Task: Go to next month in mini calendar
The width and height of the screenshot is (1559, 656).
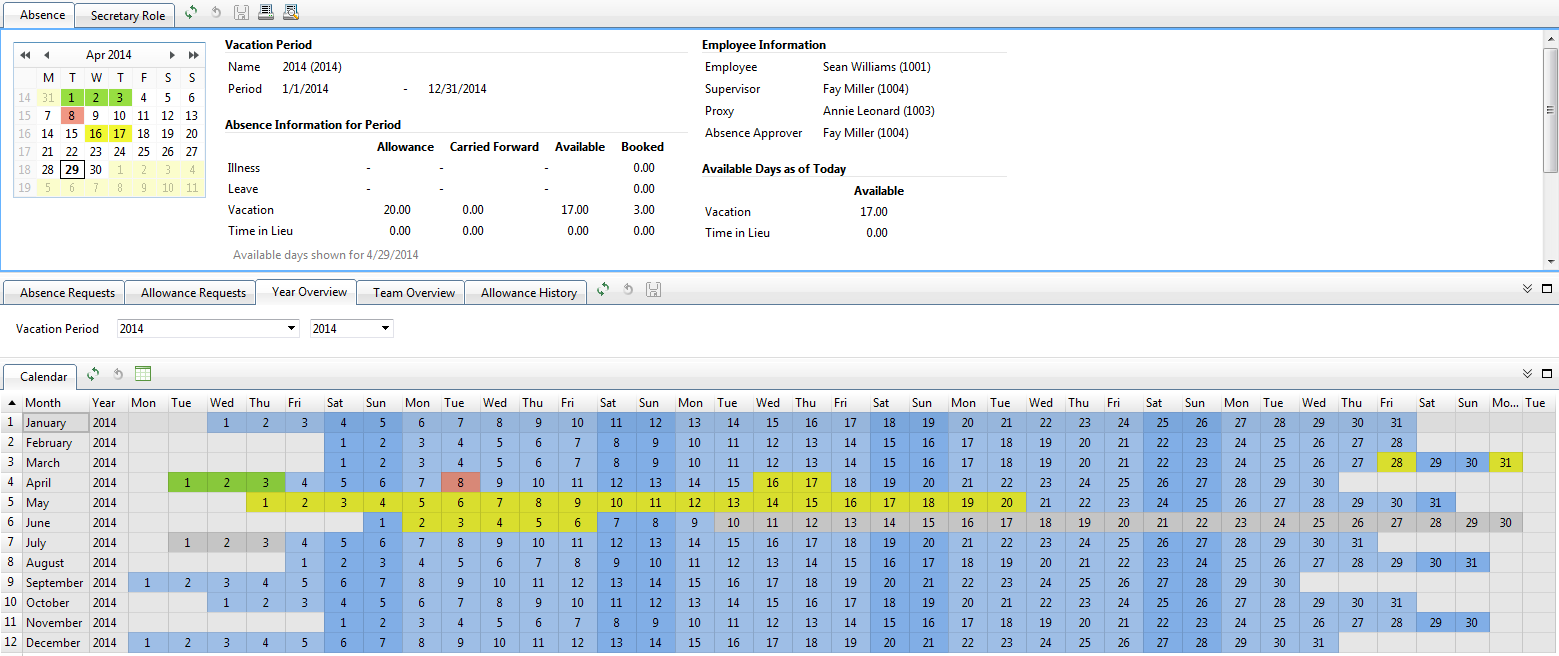Action: pos(172,55)
